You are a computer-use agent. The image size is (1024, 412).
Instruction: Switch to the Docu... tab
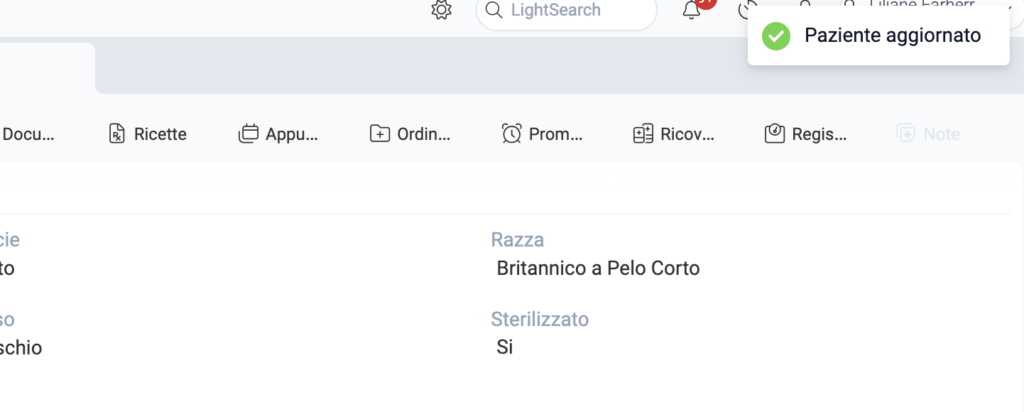point(28,134)
